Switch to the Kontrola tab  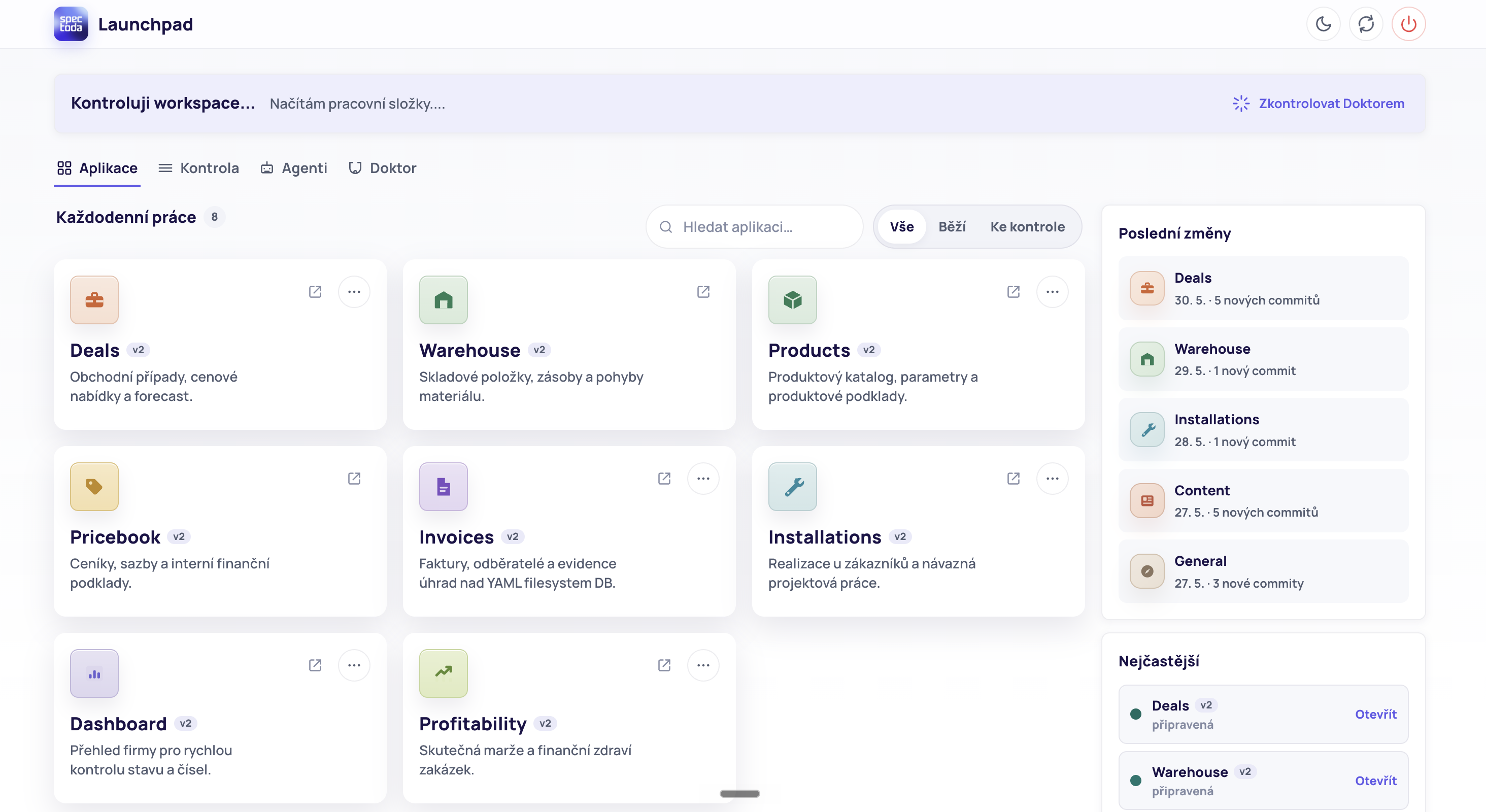click(x=198, y=168)
